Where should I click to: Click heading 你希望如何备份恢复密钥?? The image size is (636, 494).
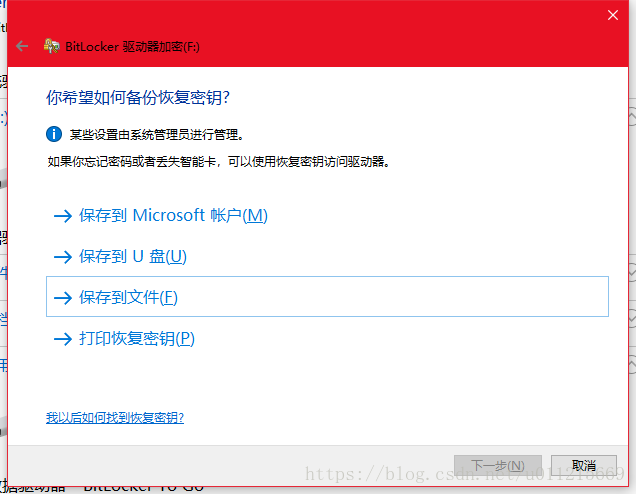tap(138, 98)
